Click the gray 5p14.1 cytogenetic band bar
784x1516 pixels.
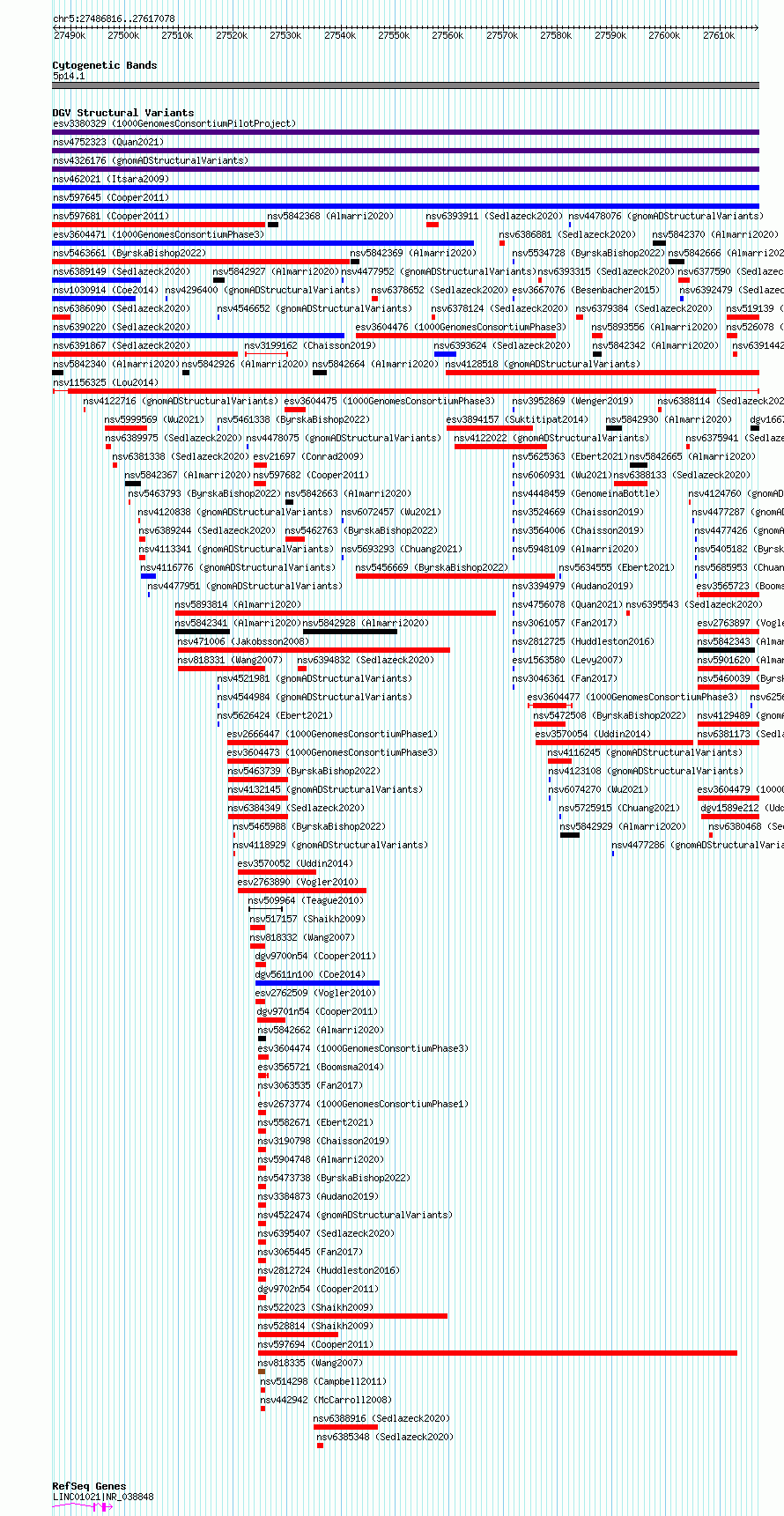point(405,85)
